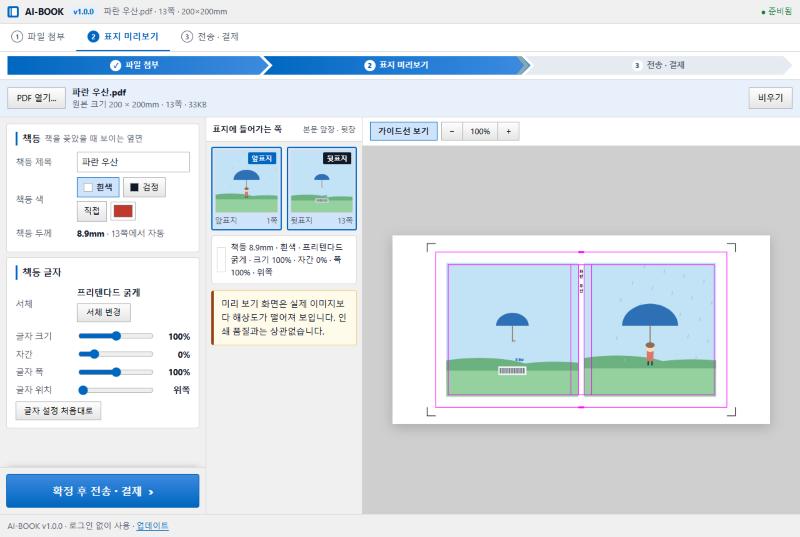Image resolution: width=800 pixels, height=537 pixels.
Task: Zoom out with the minus button
Action: point(452,132)
